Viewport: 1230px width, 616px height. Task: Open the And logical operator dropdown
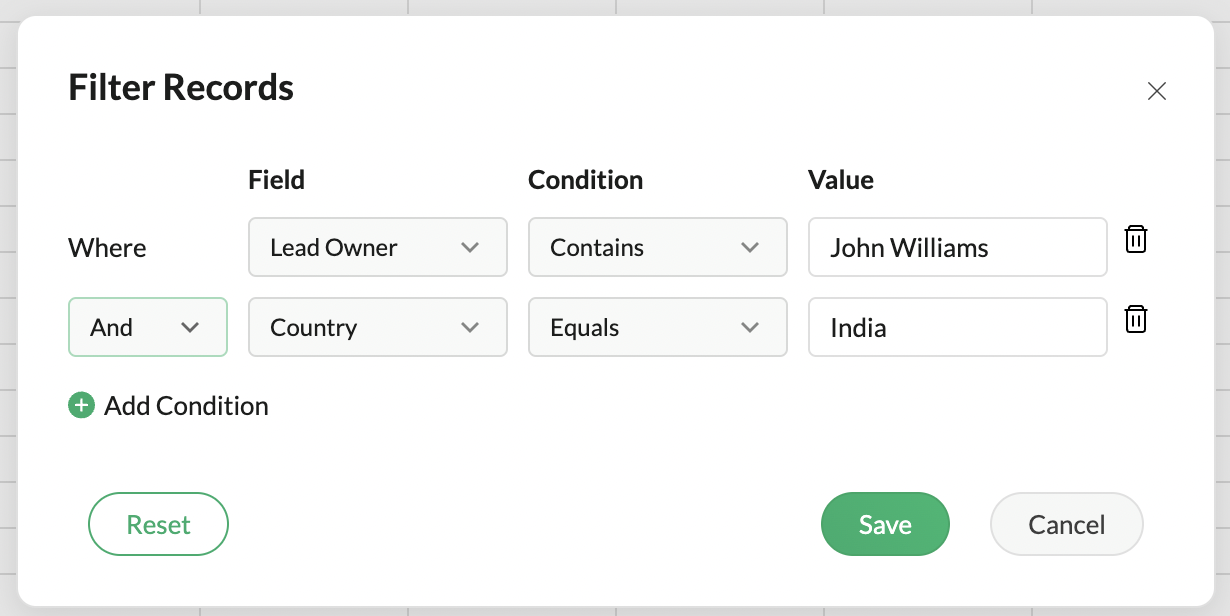click(147, 327)
